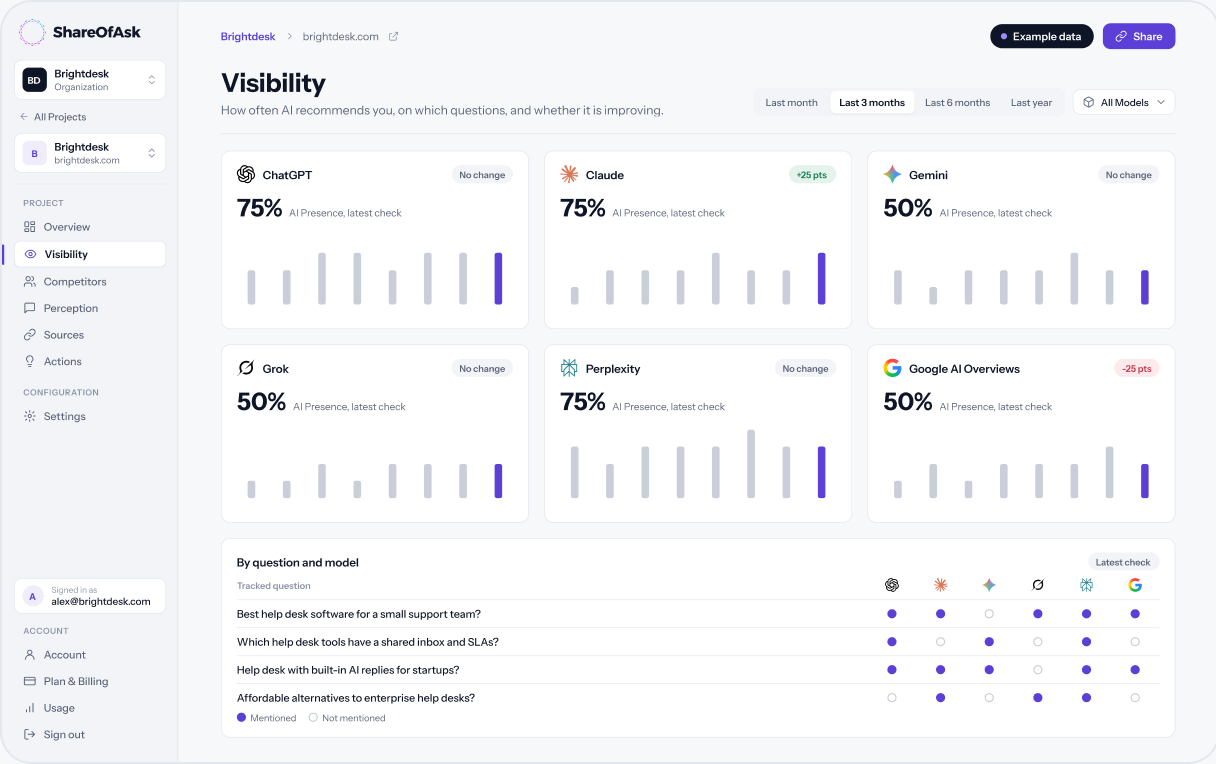
Task: Open brightdesk.com external link icon
Action: [x=393, y=37]
